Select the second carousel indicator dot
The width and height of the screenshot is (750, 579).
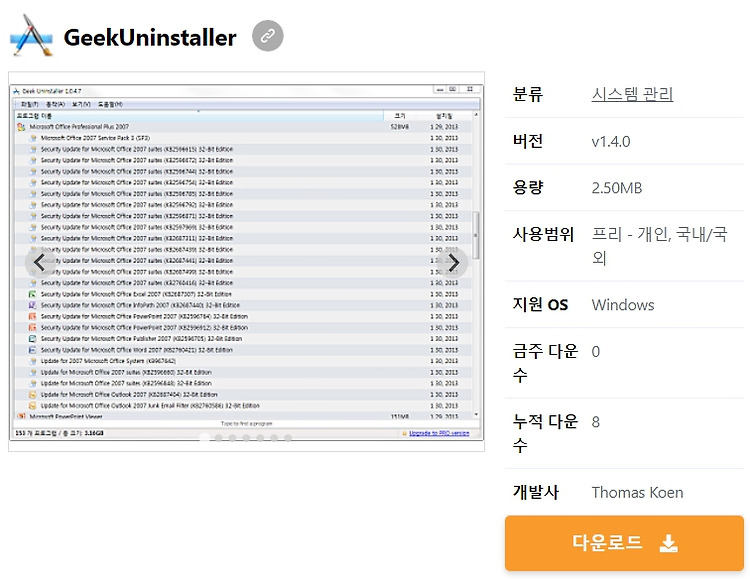point(219,437)
